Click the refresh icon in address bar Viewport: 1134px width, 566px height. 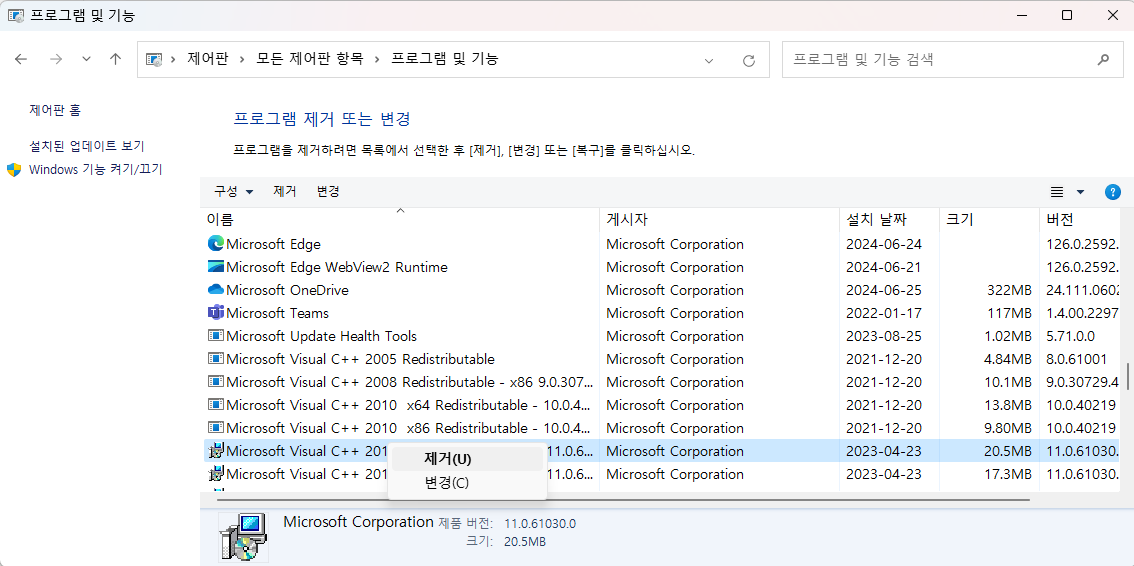click(748, 60)
